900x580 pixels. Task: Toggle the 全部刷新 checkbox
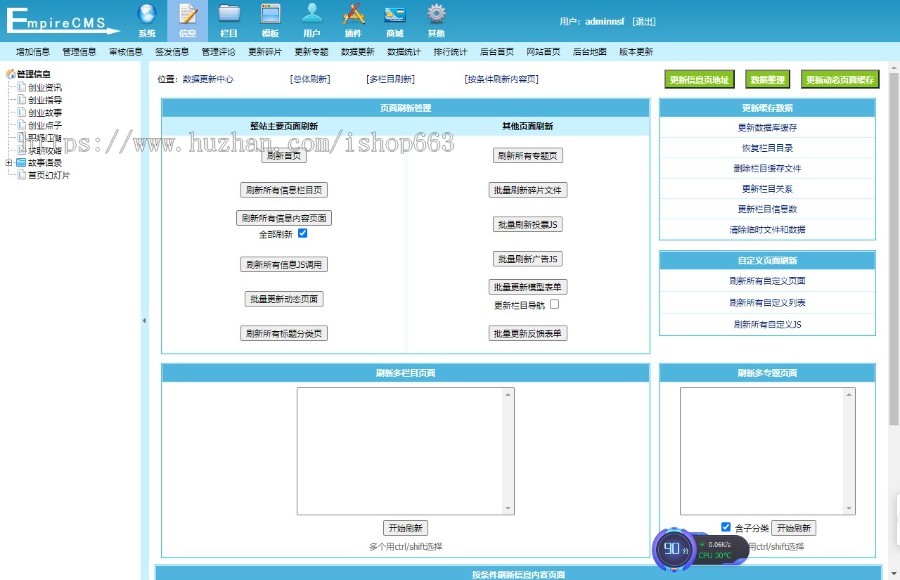coord(302,233)
